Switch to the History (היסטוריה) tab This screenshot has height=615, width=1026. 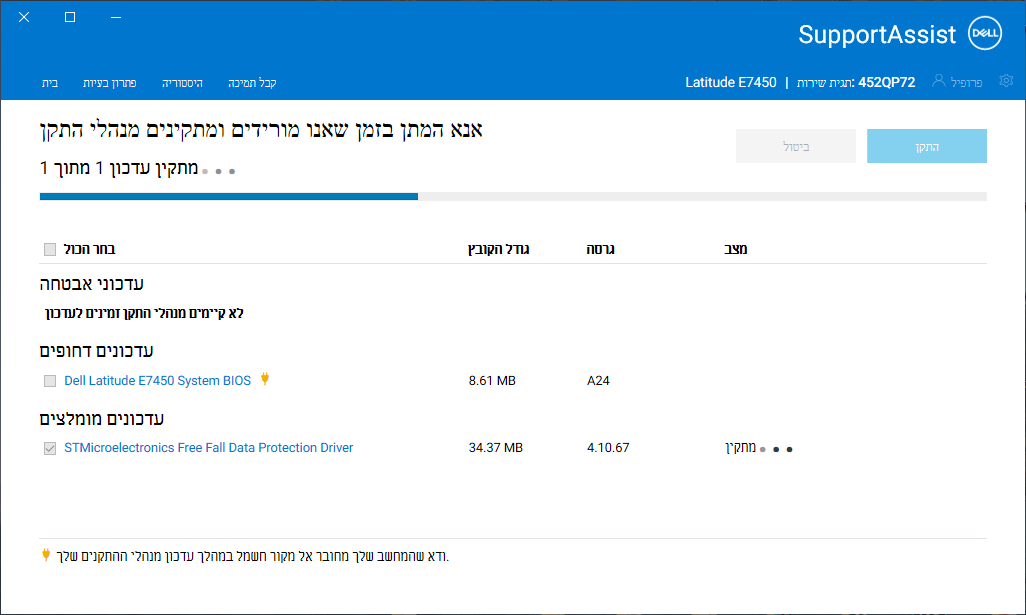(183, 83)
